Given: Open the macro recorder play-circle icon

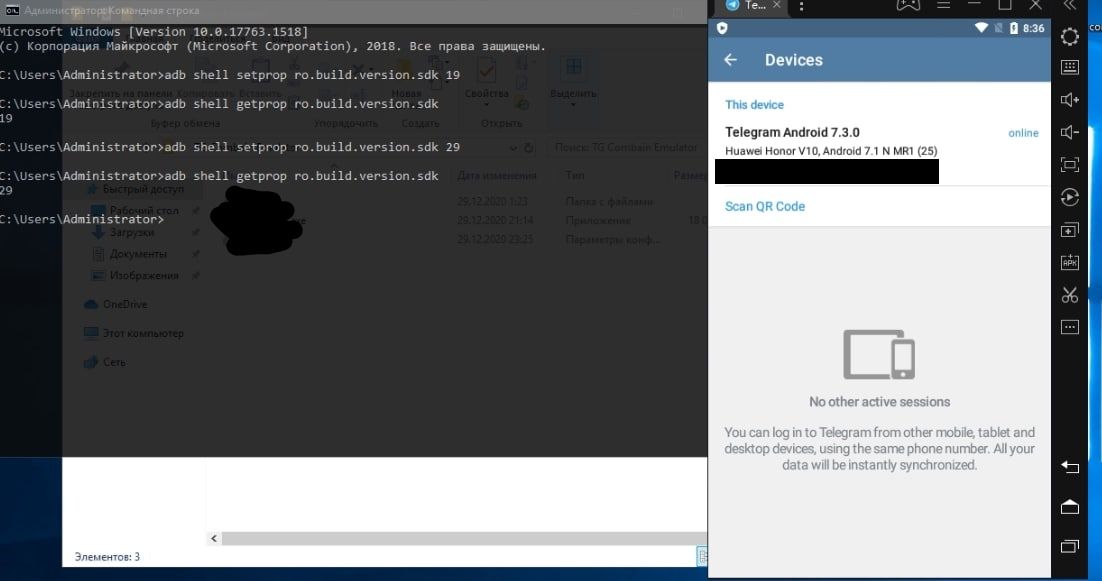Looking at the screenshot, I should point(1070,197).
